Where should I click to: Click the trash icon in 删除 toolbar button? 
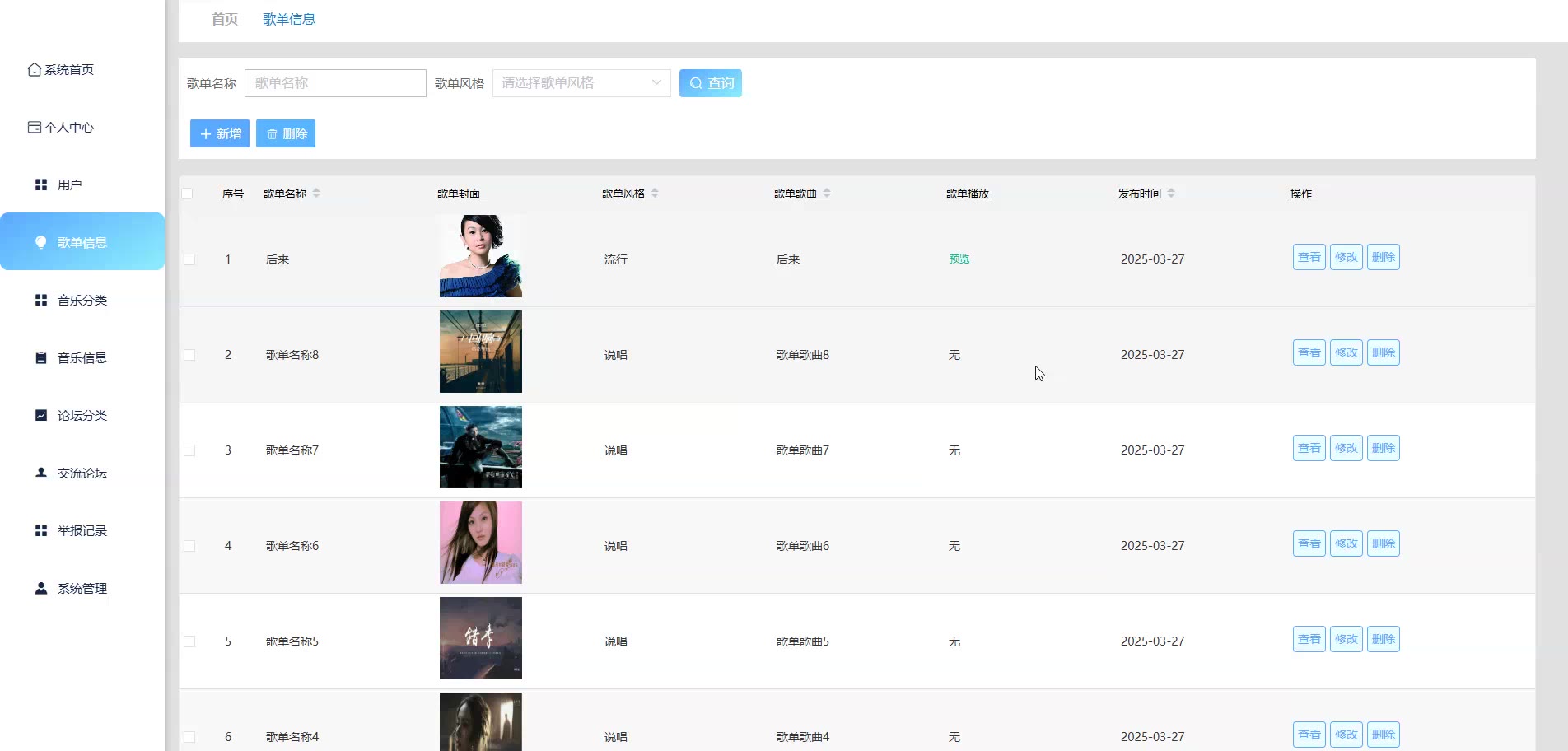(272, 134)
